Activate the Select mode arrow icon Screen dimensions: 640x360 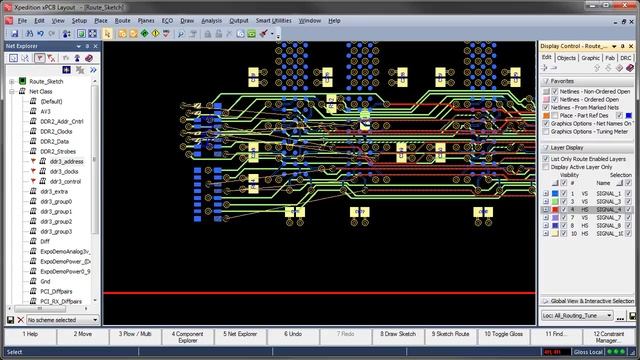pyautogui.click(x=107, y=34)
